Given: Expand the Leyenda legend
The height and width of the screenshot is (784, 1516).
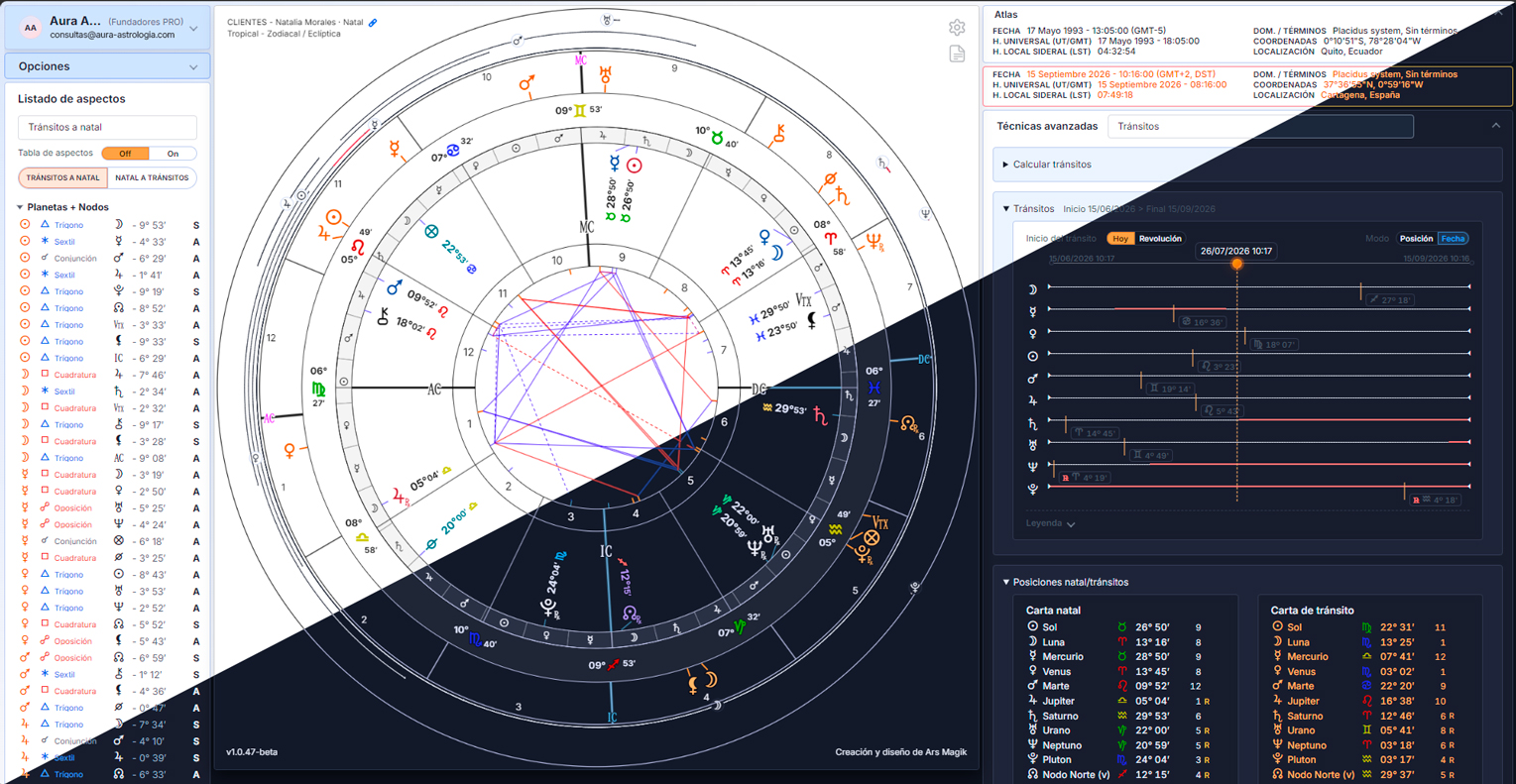Looking at the screenshot, I should 1051,523.
